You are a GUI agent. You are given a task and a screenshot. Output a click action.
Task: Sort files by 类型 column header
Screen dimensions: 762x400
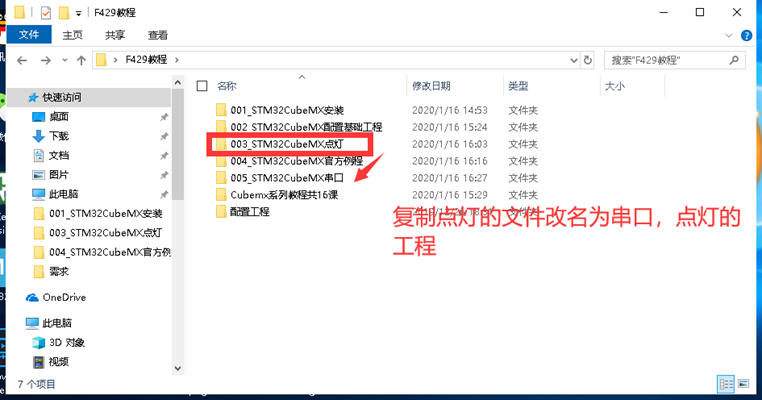coord(518,86)
